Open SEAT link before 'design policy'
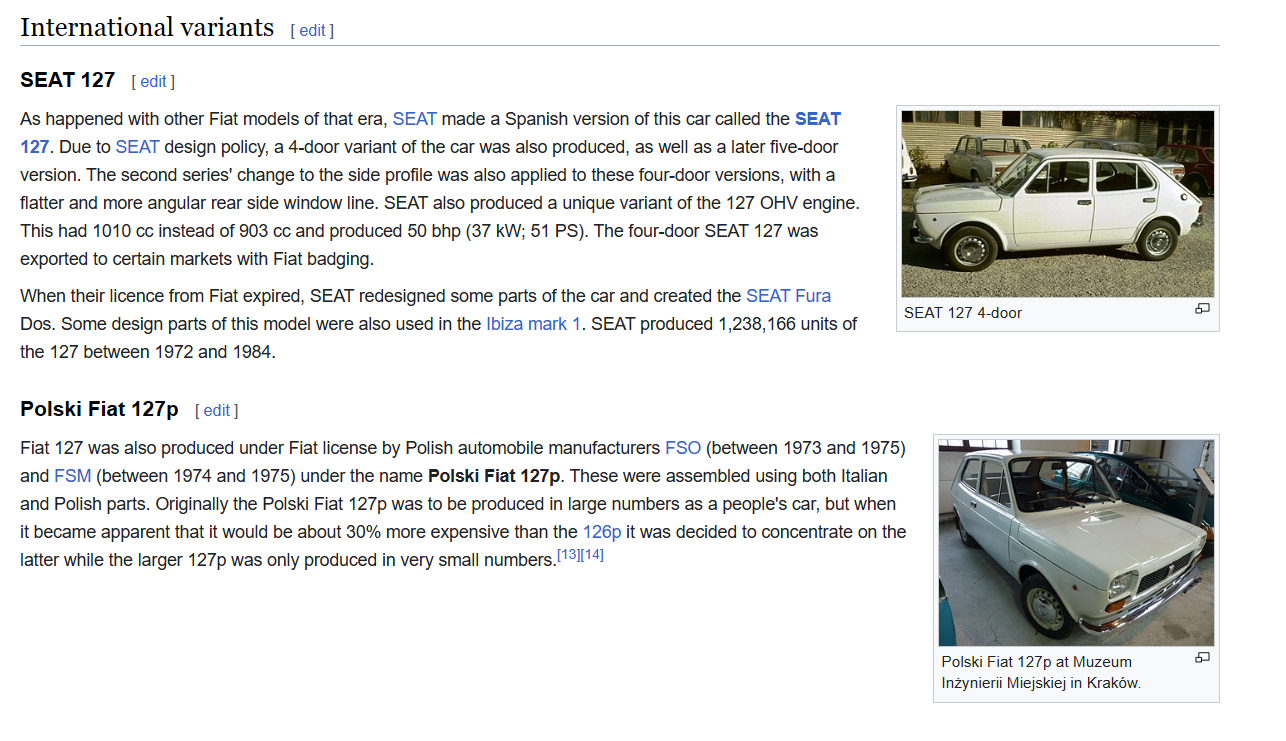 (138, 147)
